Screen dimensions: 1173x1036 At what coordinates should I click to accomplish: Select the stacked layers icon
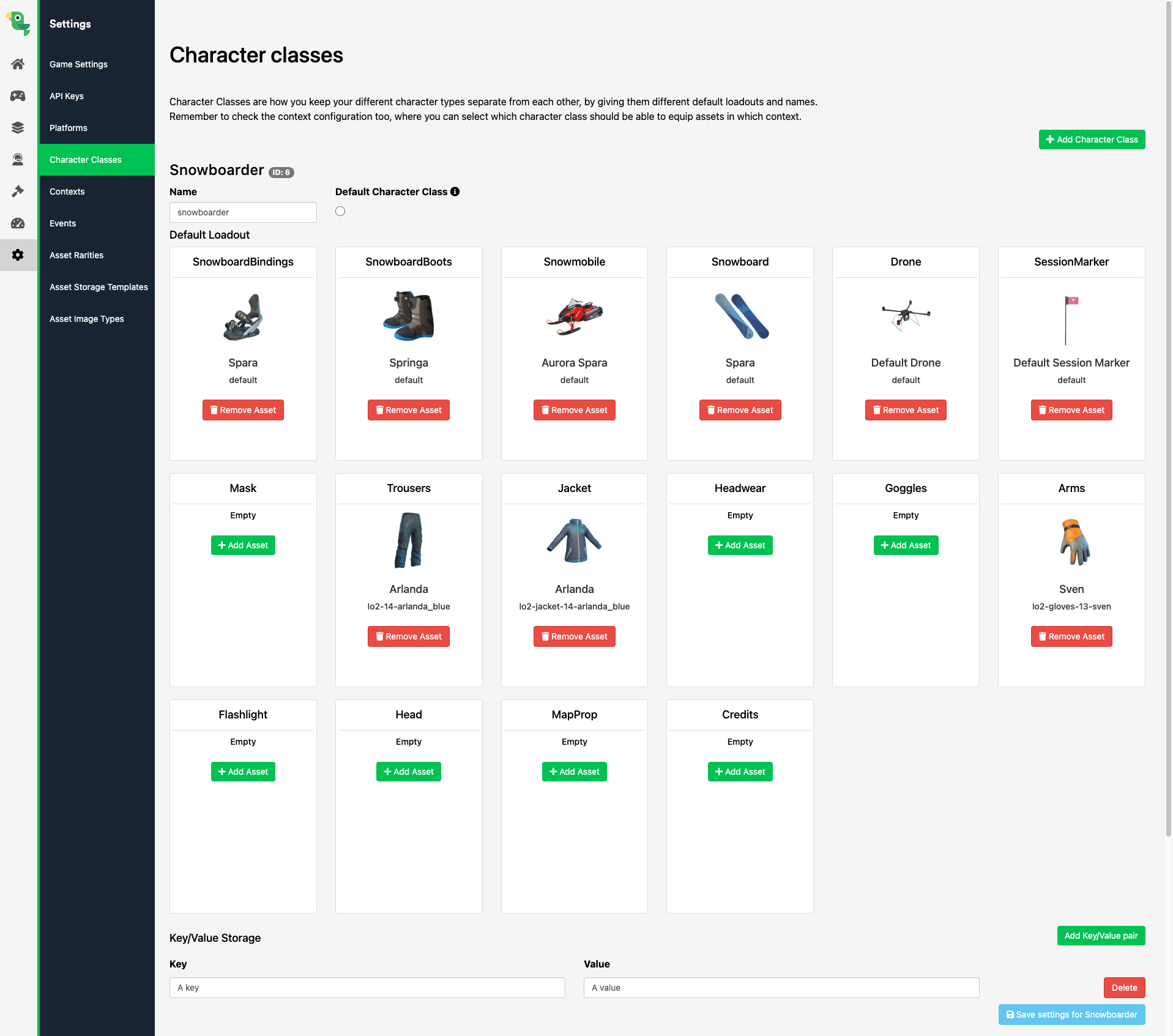click(18, 128)
